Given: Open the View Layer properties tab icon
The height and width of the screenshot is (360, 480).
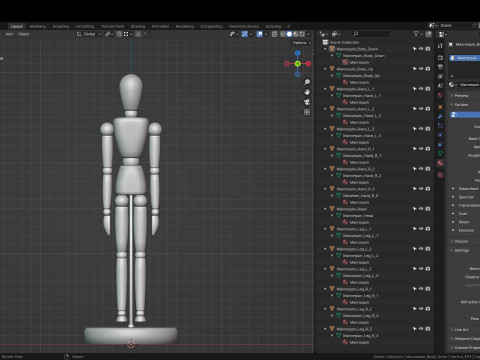Looking at the screenshot, I should (x=440, y=76).
